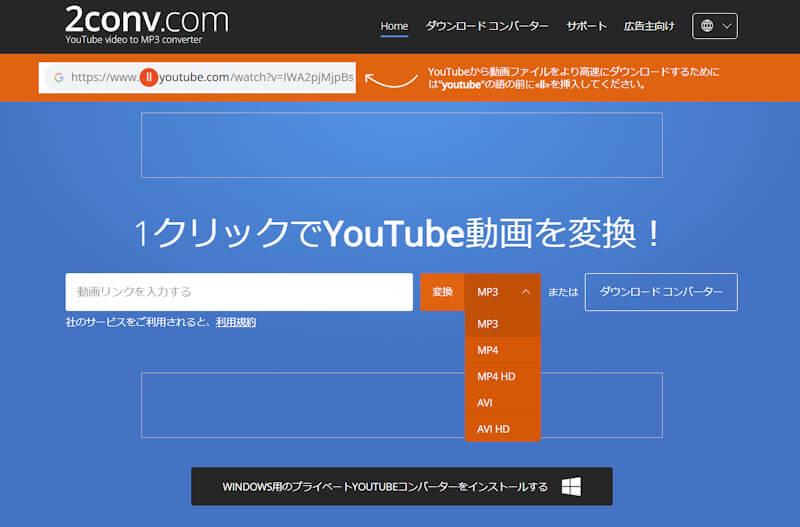Click the orange 変換 button

pos(442,292)
